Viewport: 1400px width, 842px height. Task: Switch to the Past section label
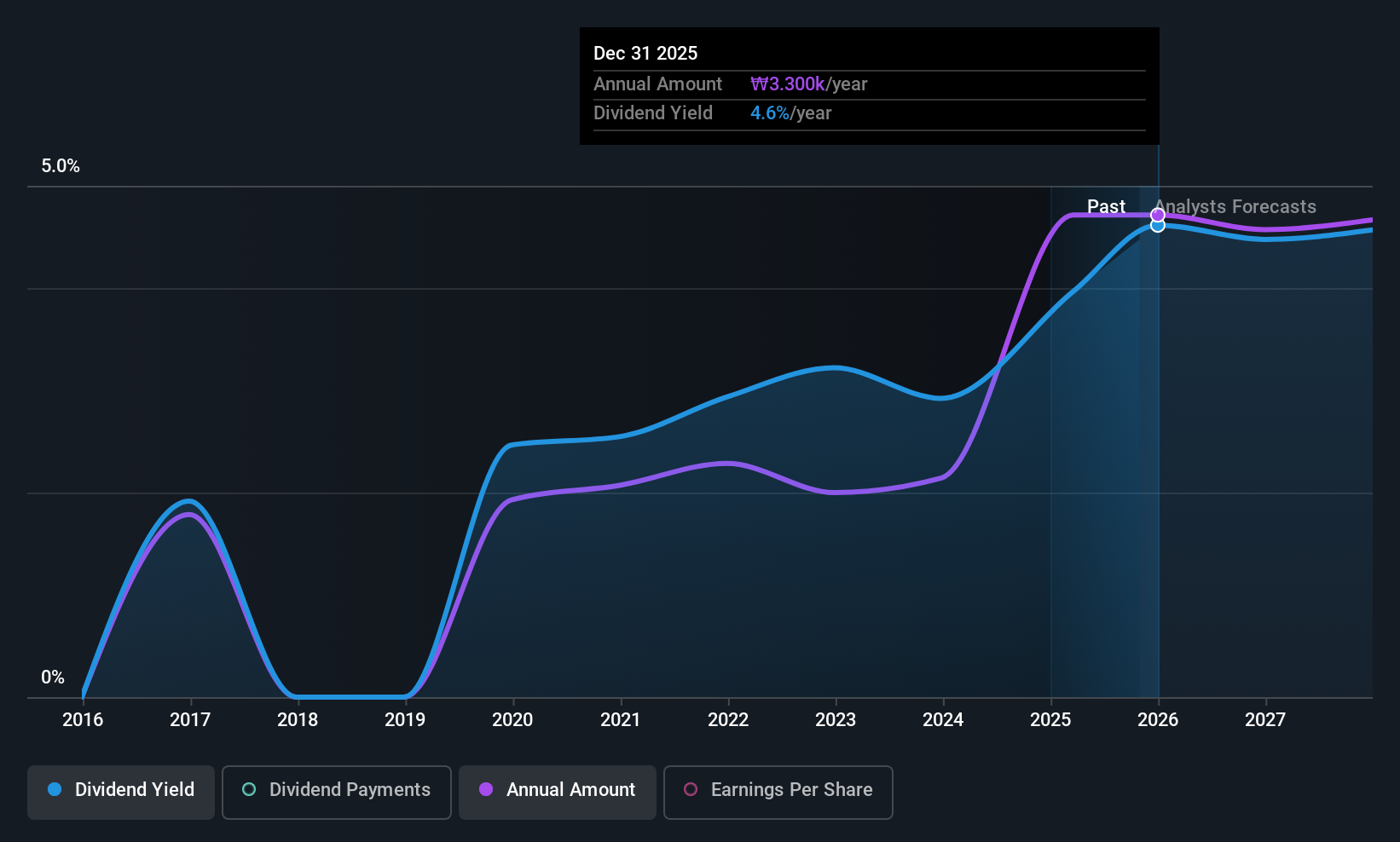(1106, 206)
